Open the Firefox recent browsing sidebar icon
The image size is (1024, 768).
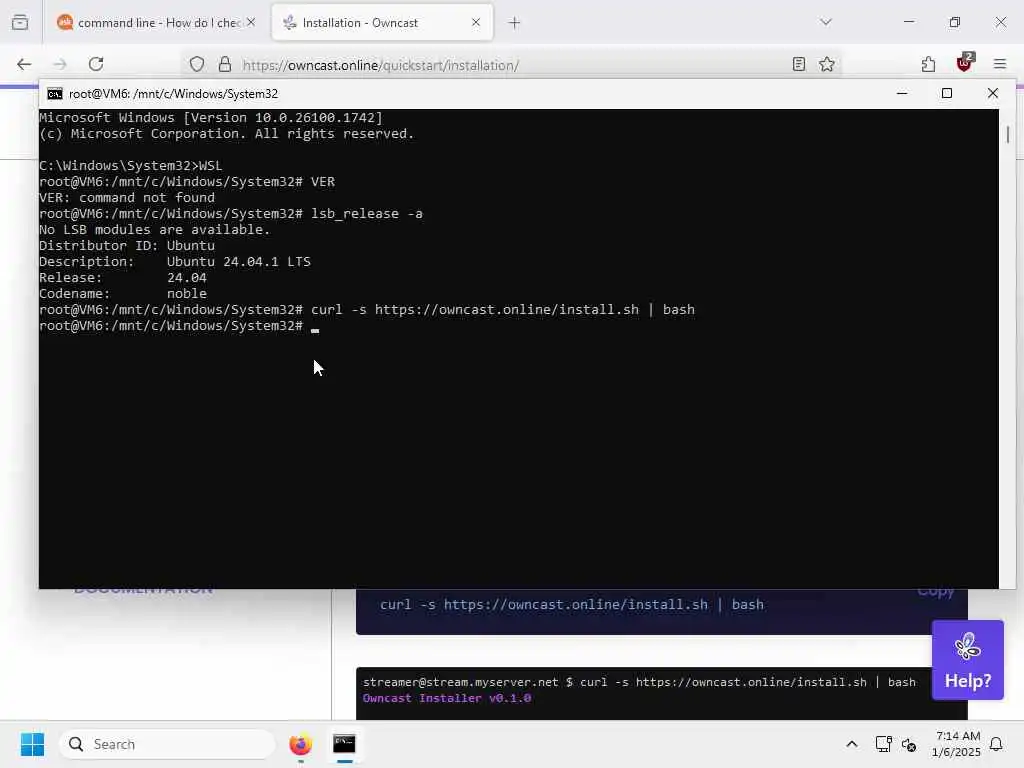[20, 22]
